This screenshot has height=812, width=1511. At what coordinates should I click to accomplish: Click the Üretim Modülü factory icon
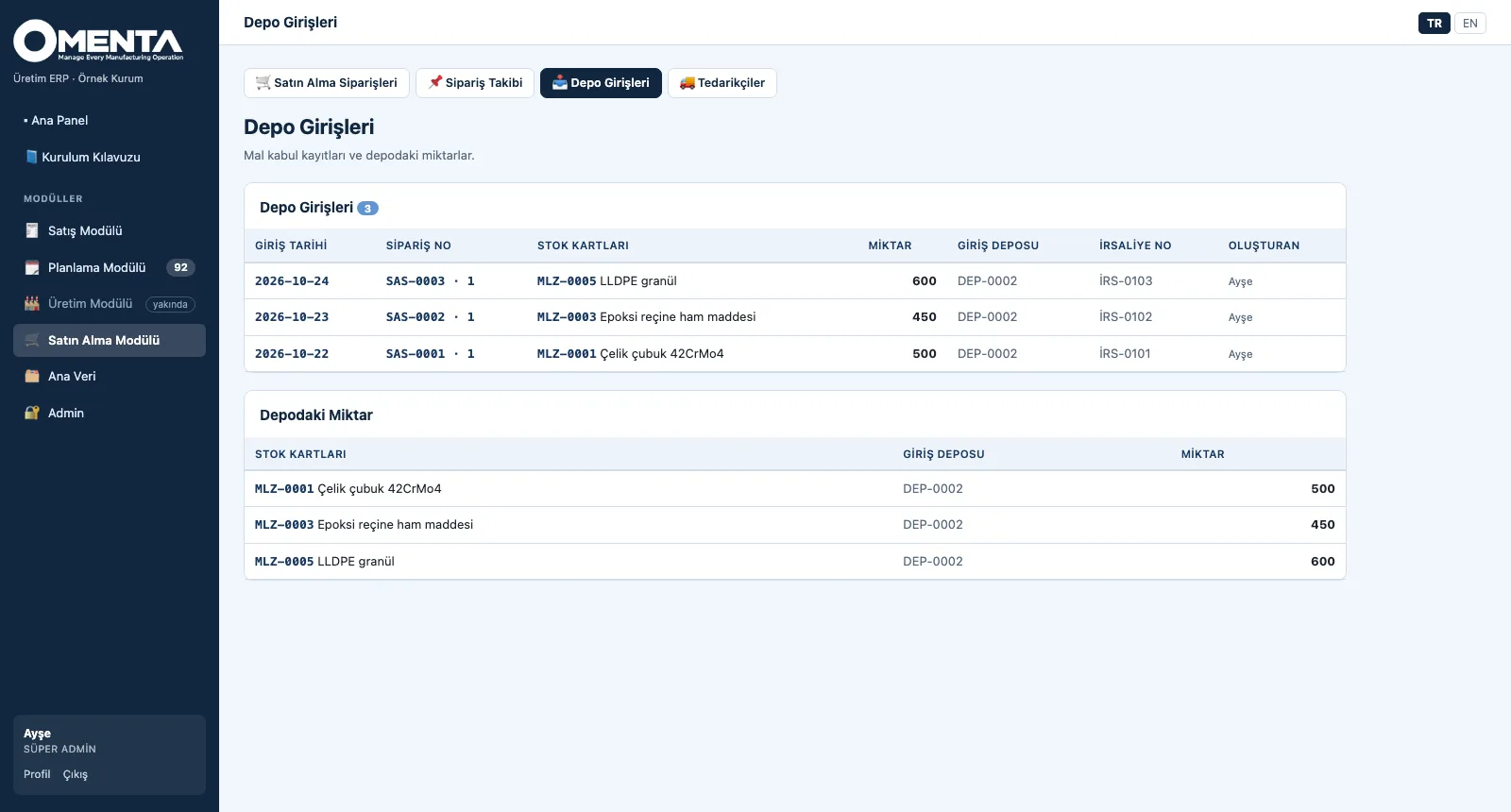[x=32, y=303]
